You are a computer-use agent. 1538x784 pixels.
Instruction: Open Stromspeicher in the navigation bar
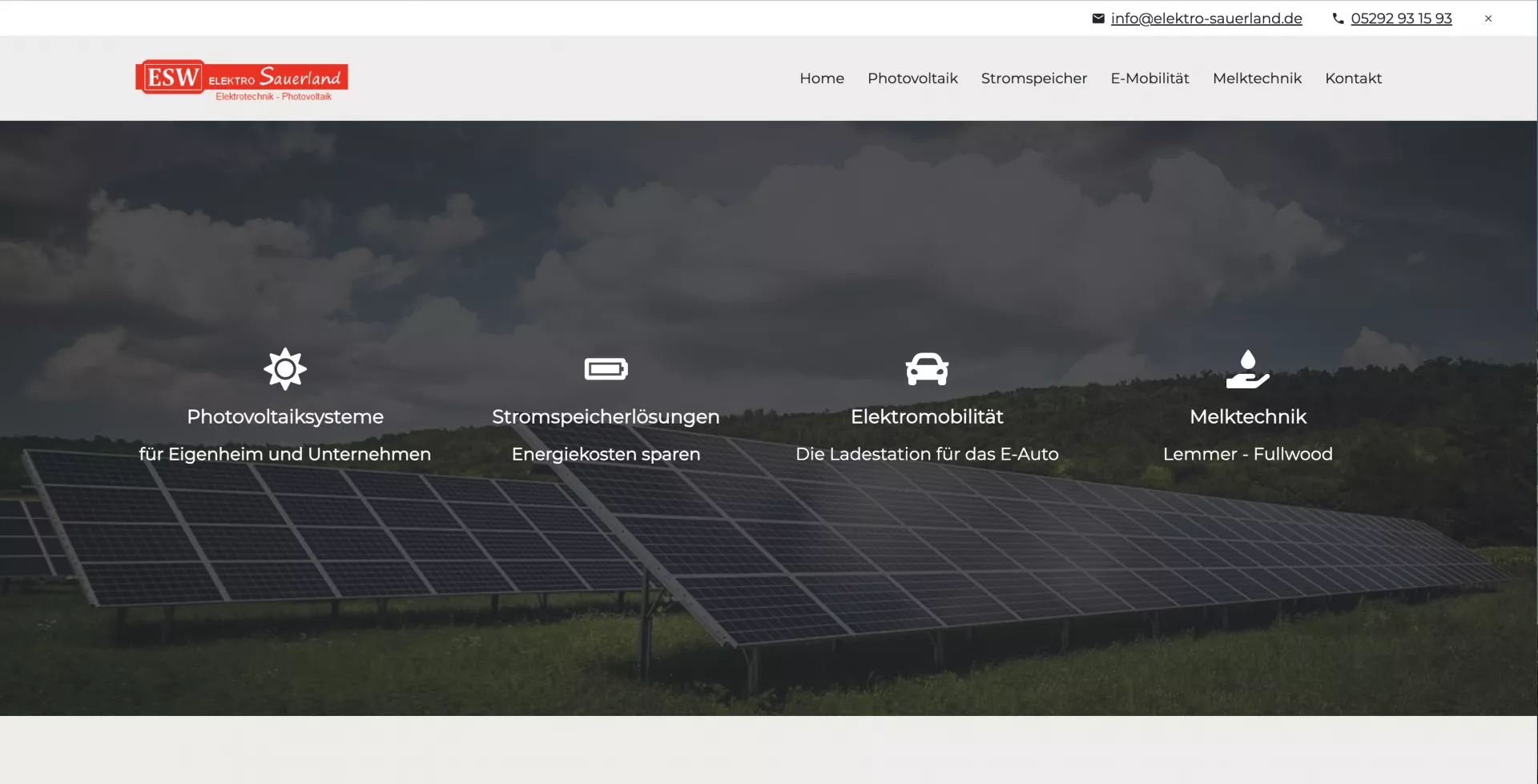pos(1033,78)
